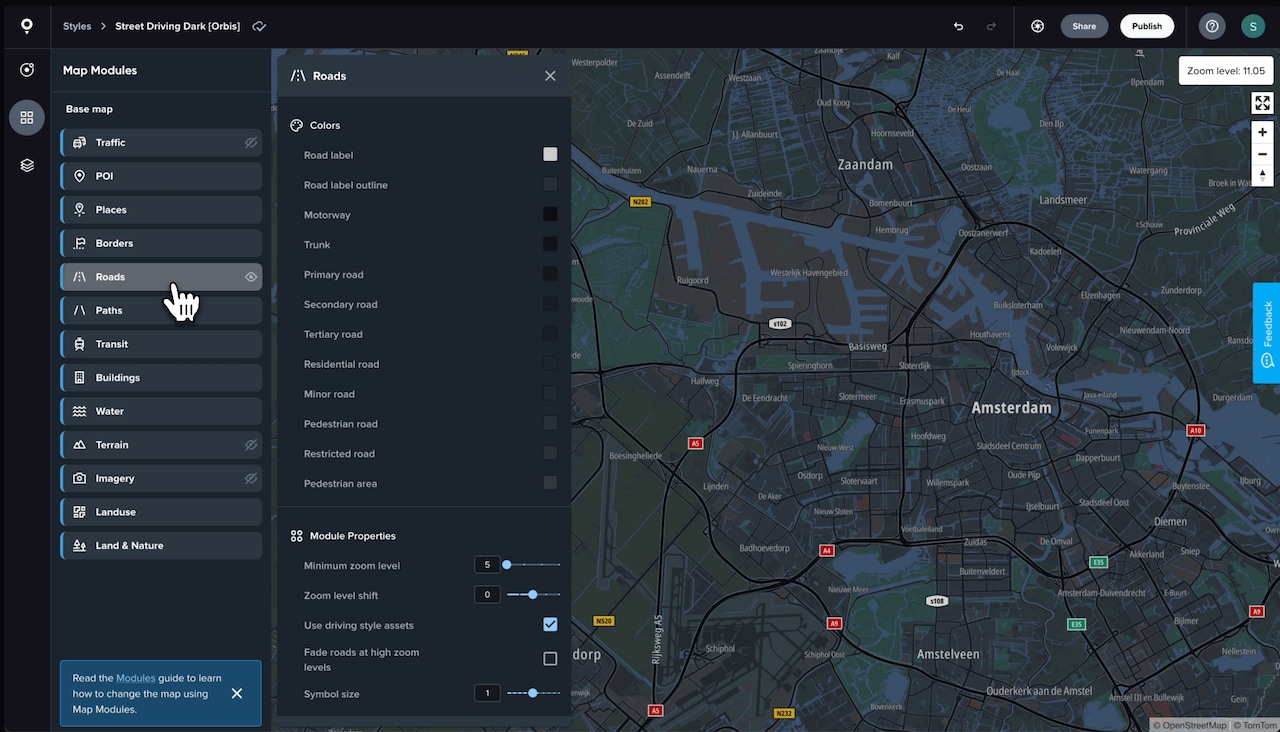The width and height of the screenshot is (1280, 732).
Task: Open Minor road color swatch
Action: pyautogui.click(x=550, y=393)
